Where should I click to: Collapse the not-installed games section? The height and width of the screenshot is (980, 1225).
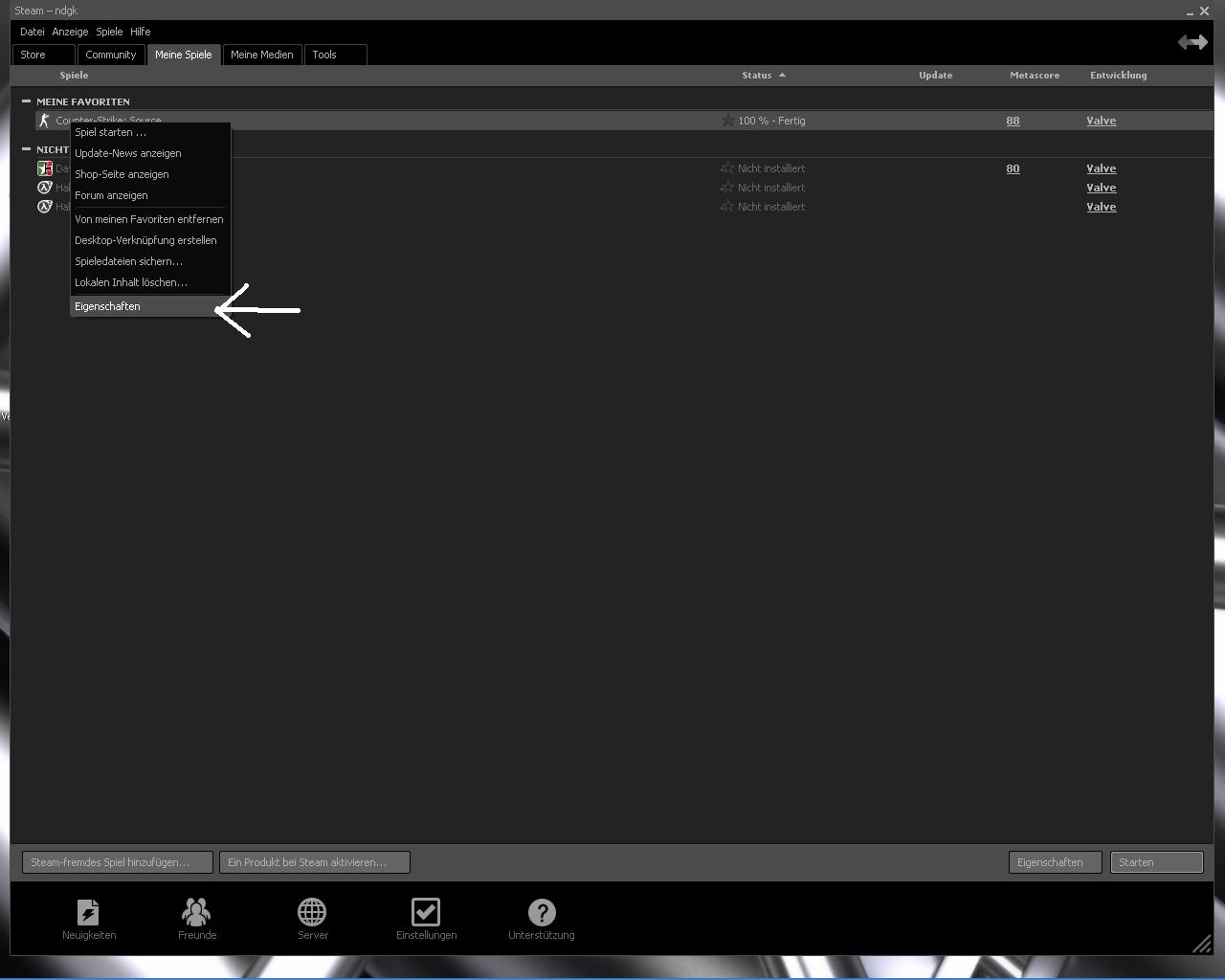[x=27, y=149]
